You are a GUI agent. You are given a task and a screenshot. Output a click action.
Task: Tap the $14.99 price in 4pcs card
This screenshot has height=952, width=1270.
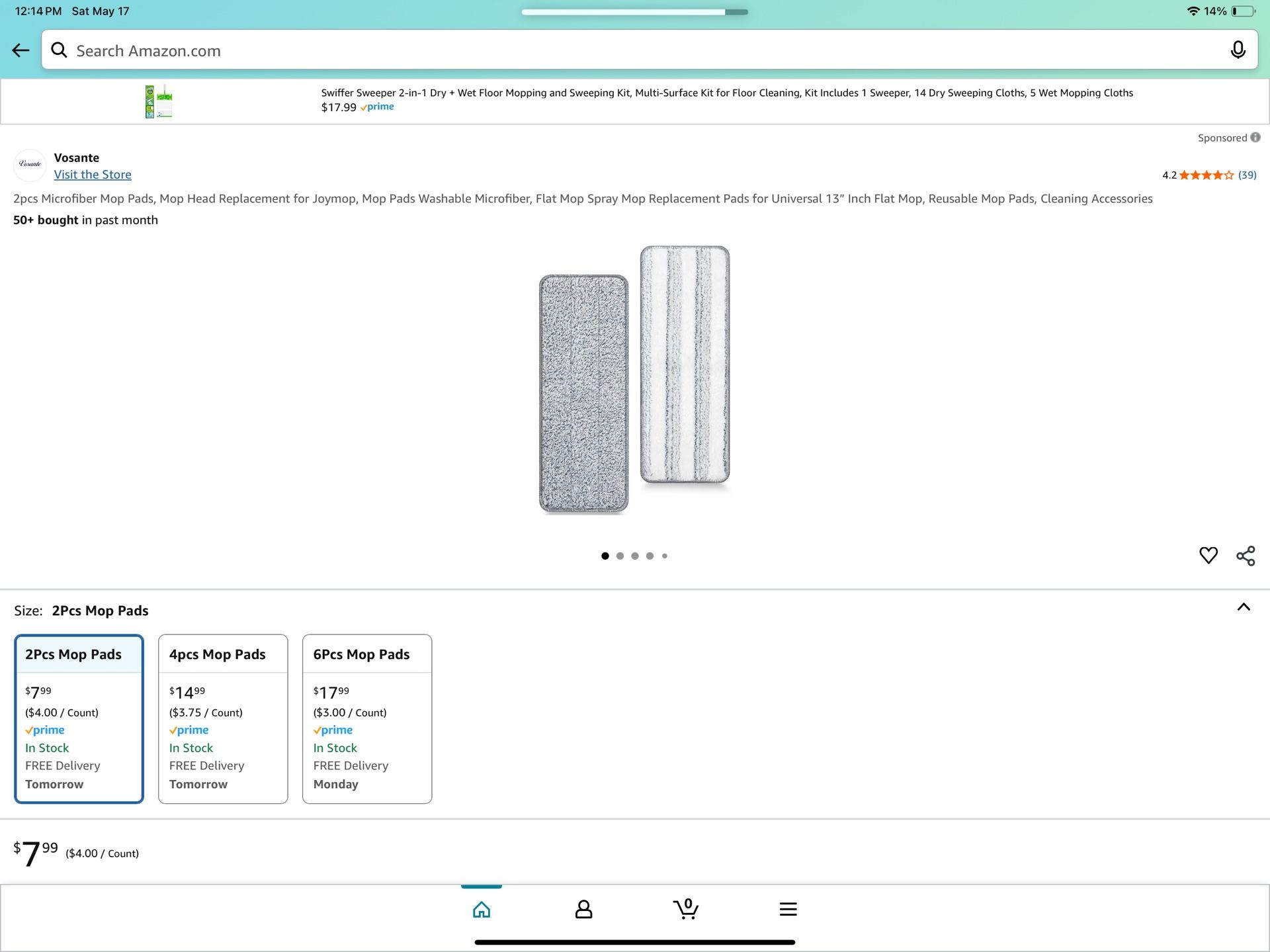point(187,692)
